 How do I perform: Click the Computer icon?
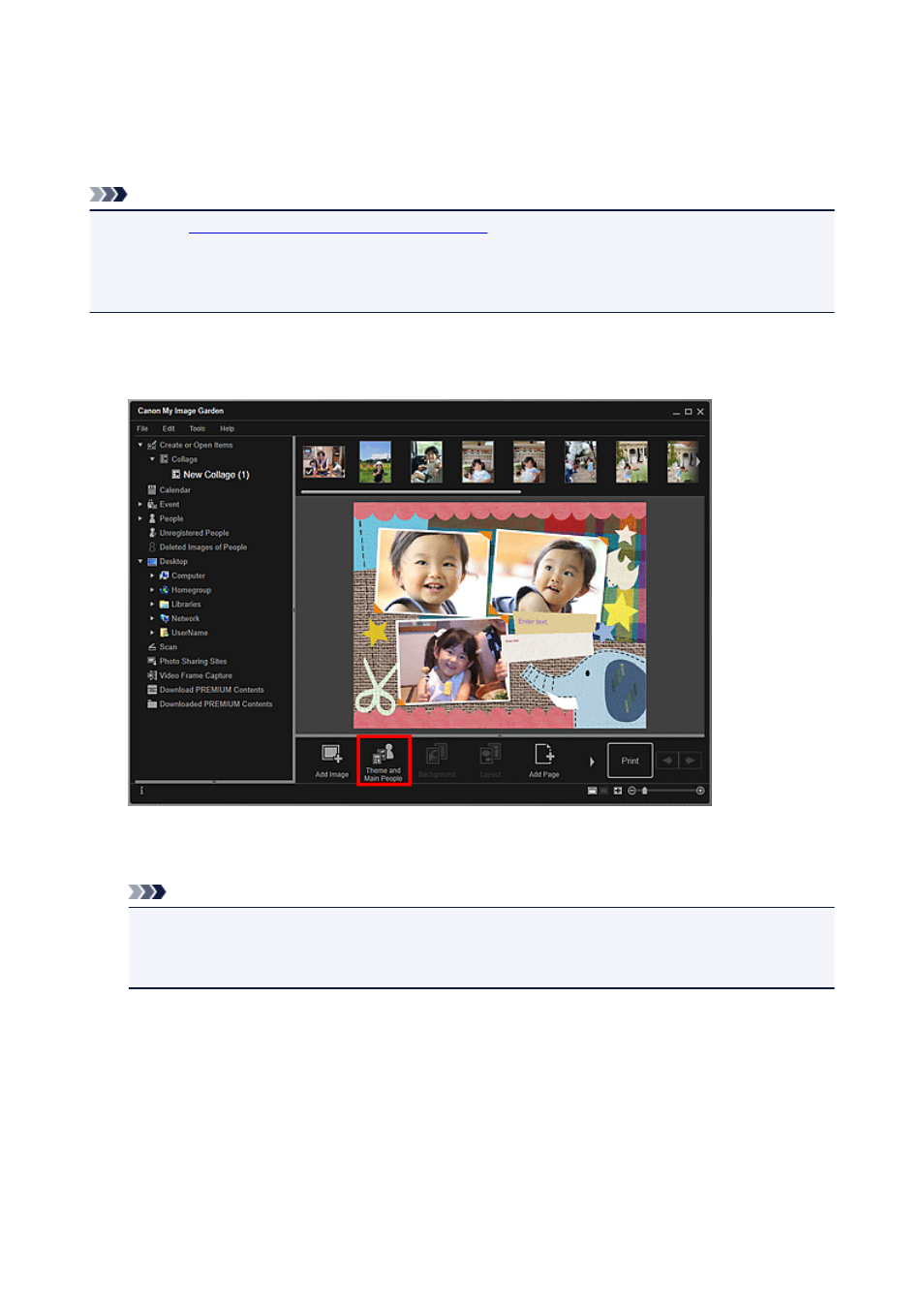click(x=165, y=576)
